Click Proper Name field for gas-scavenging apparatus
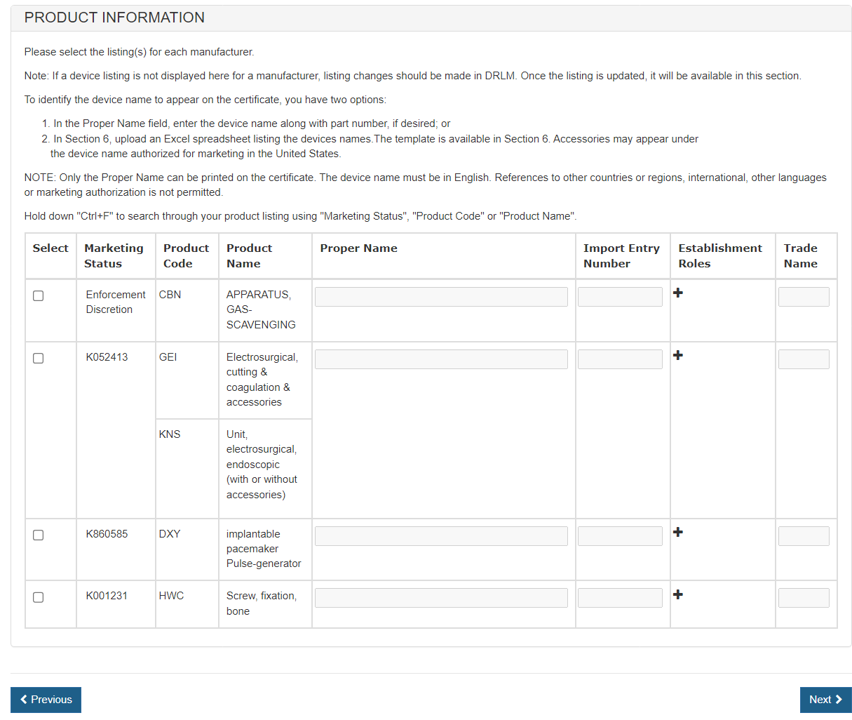852x720 pixels. (441, 297)
